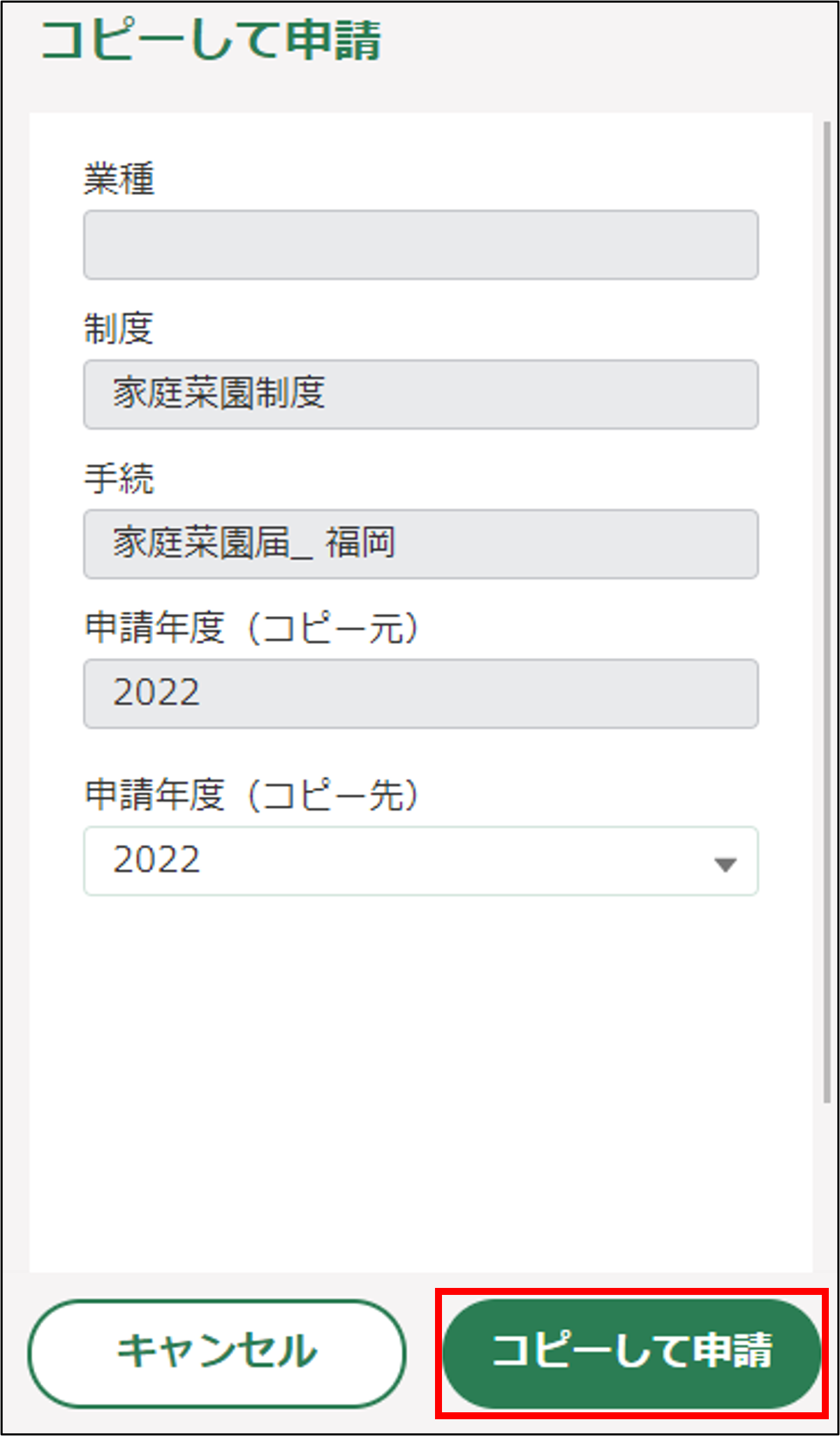Open the 申請年度（コピー先）year dropdown
The width and height of the screenshot is (840, 1436).
pyautogui.click(x=420, y=860)
